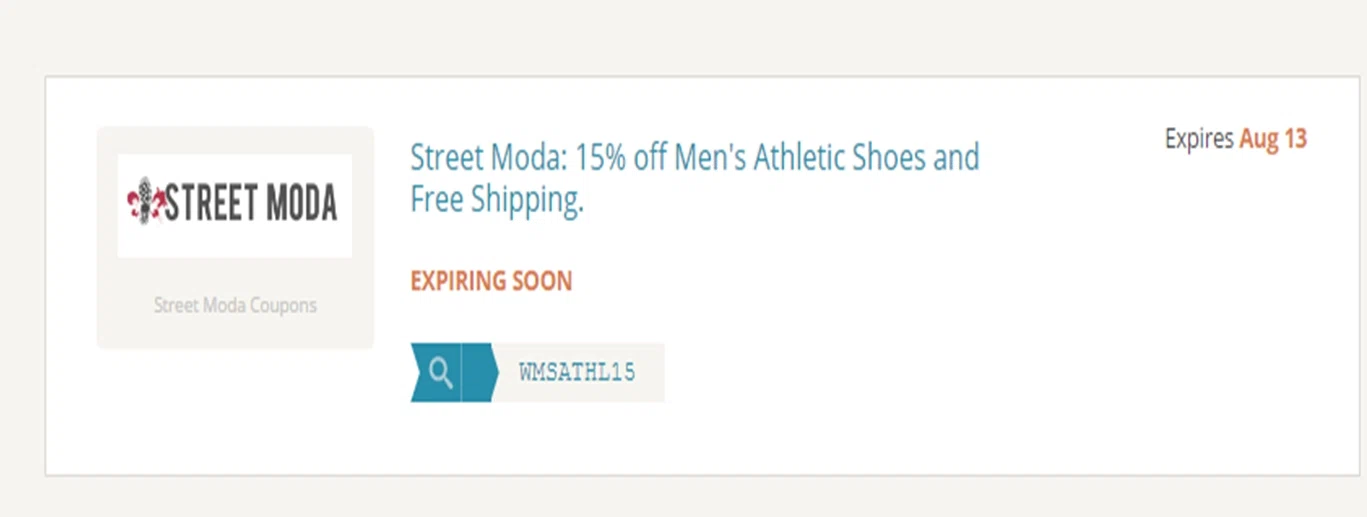1367x517 pixels.
Task: Open the 15% off Men's Athletic Shoes offer
Action: click(695, 178)
